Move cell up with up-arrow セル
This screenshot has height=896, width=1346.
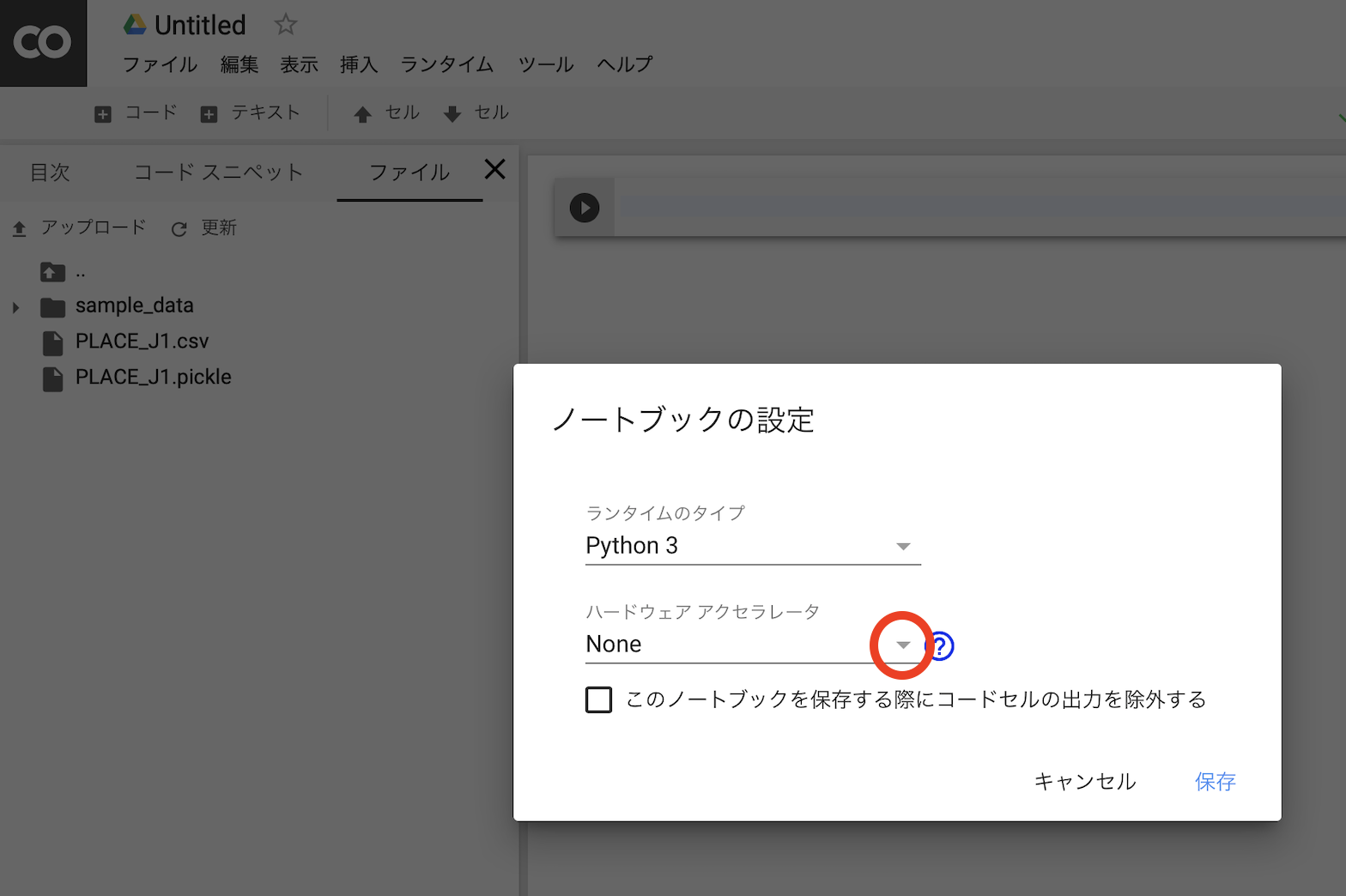[x=386, y=113]
